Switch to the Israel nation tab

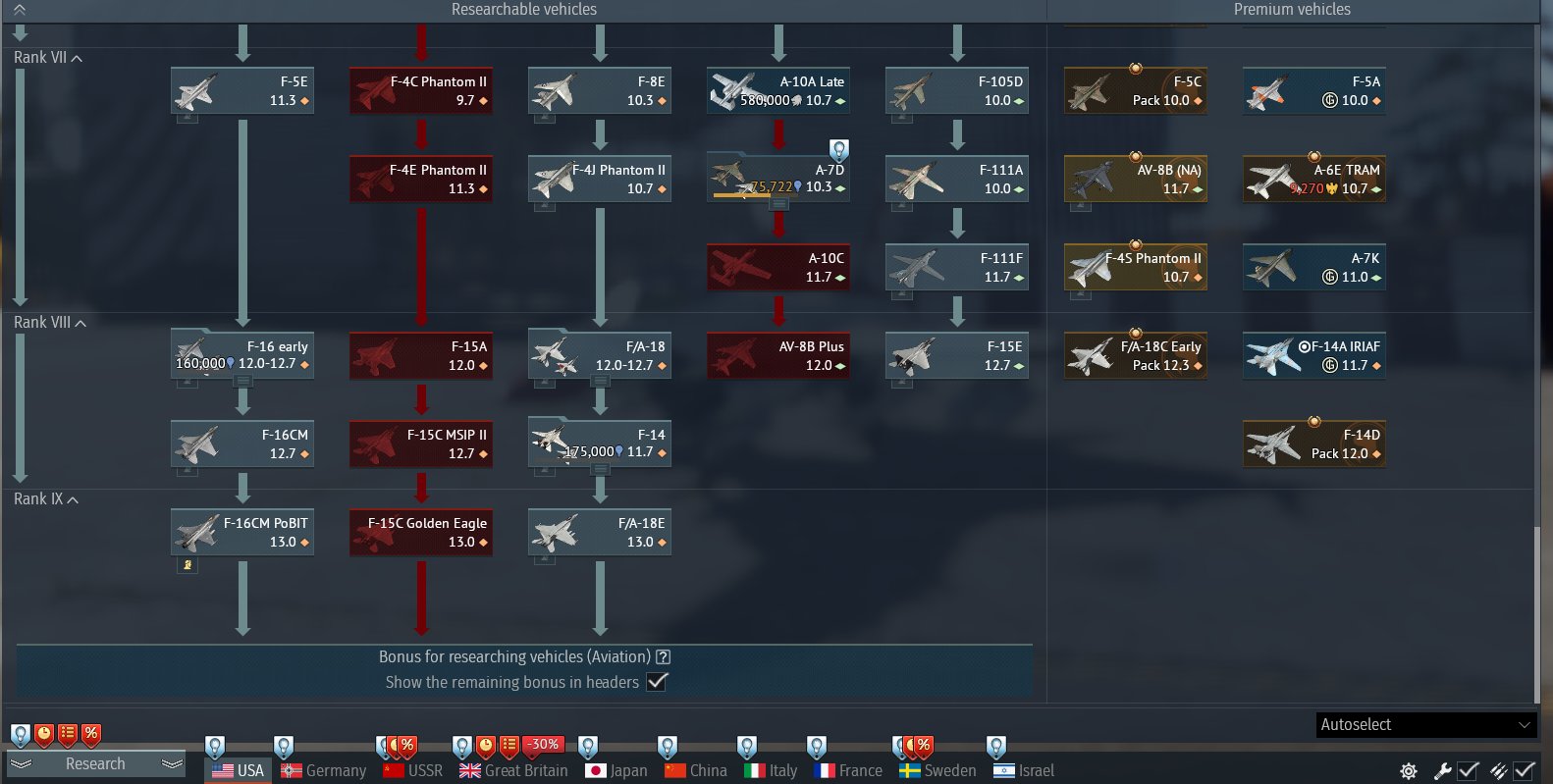[x=1024, y=771]
